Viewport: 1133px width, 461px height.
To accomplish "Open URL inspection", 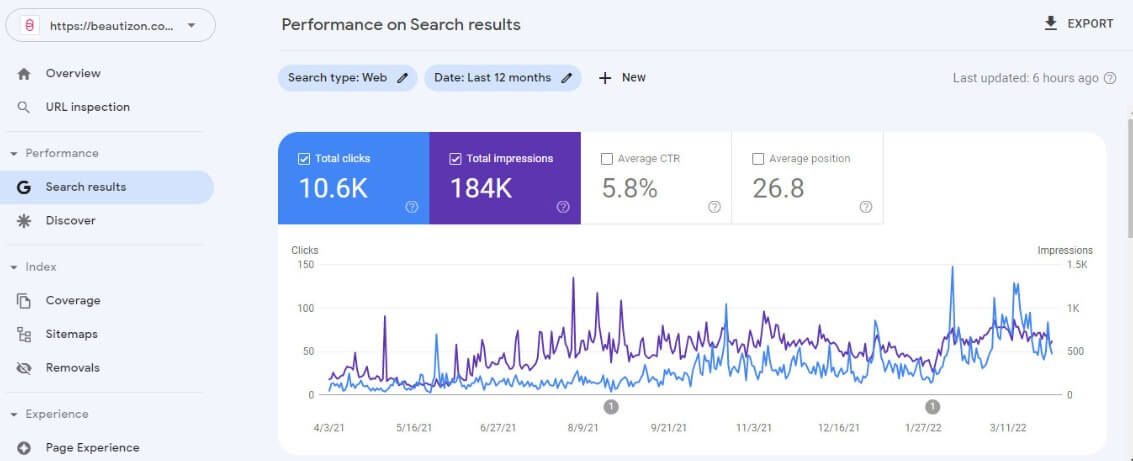I will pos(87,107).
